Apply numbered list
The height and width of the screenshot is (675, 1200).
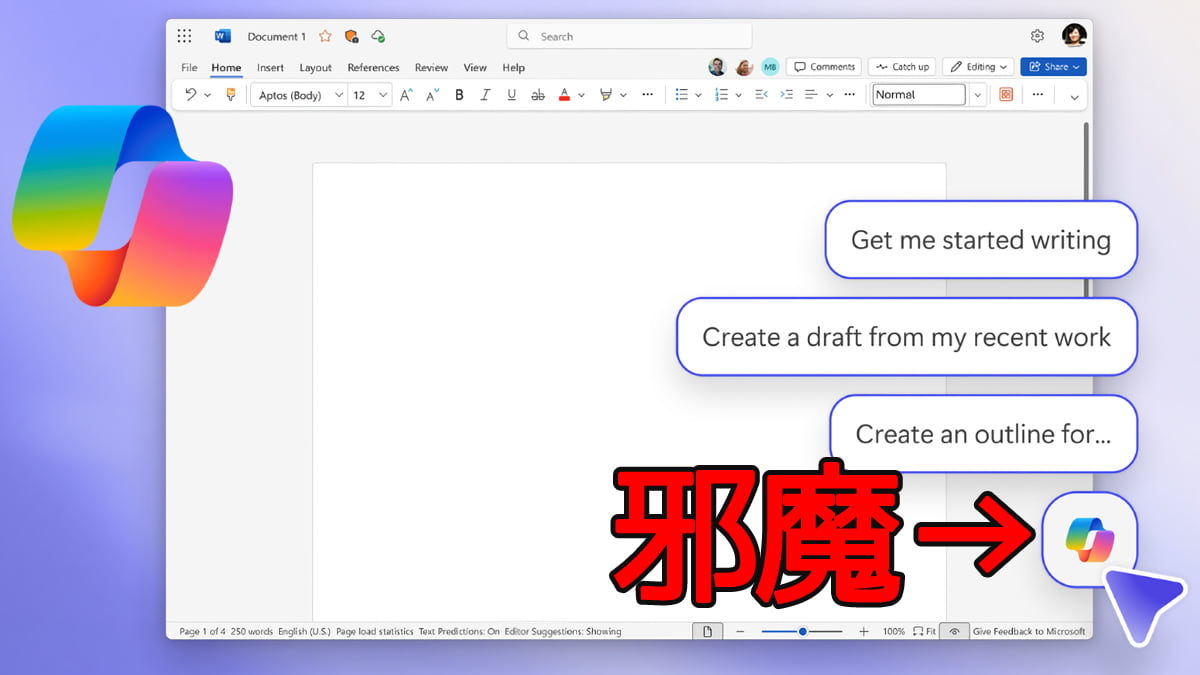pos(722,95)
